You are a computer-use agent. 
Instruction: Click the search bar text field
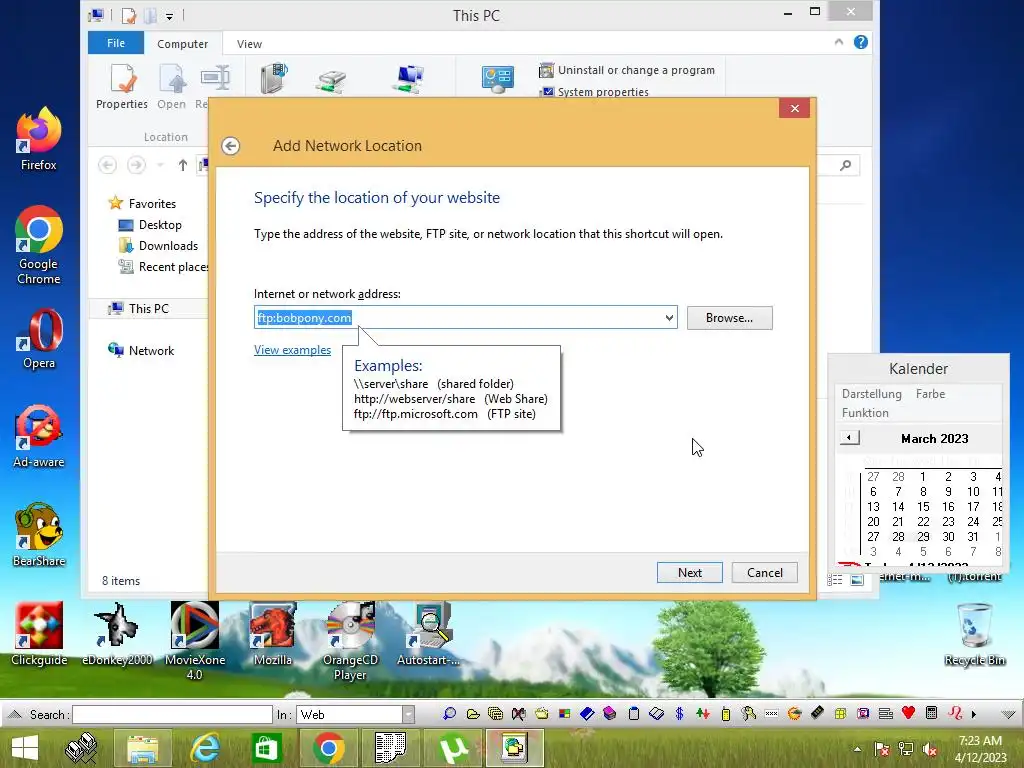click(172, 714)
